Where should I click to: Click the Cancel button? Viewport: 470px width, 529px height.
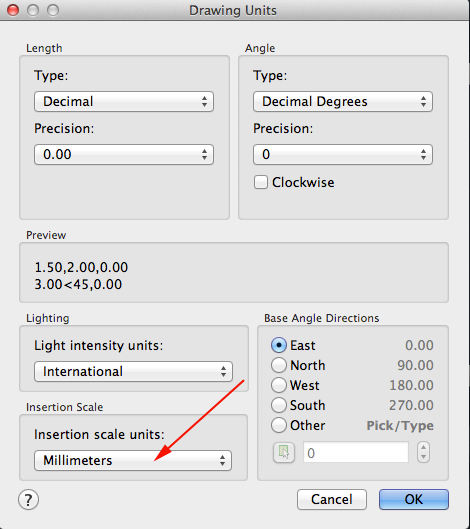332,499
